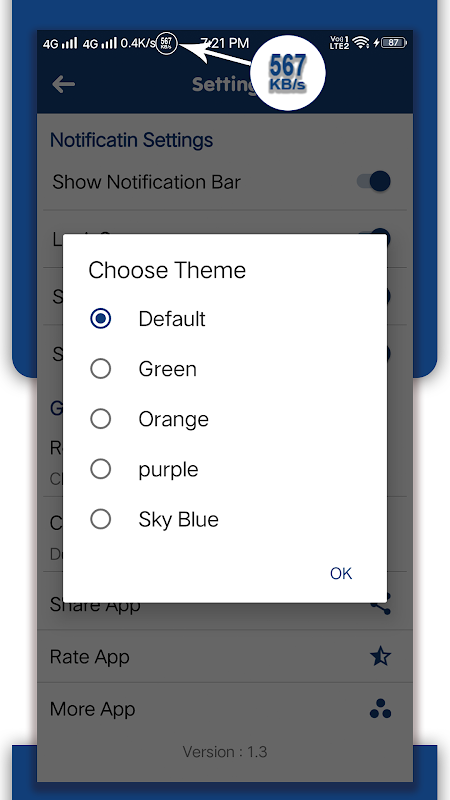Tap the share icon beside Share App
Screen dimensions: 450x800
point(380,606)
